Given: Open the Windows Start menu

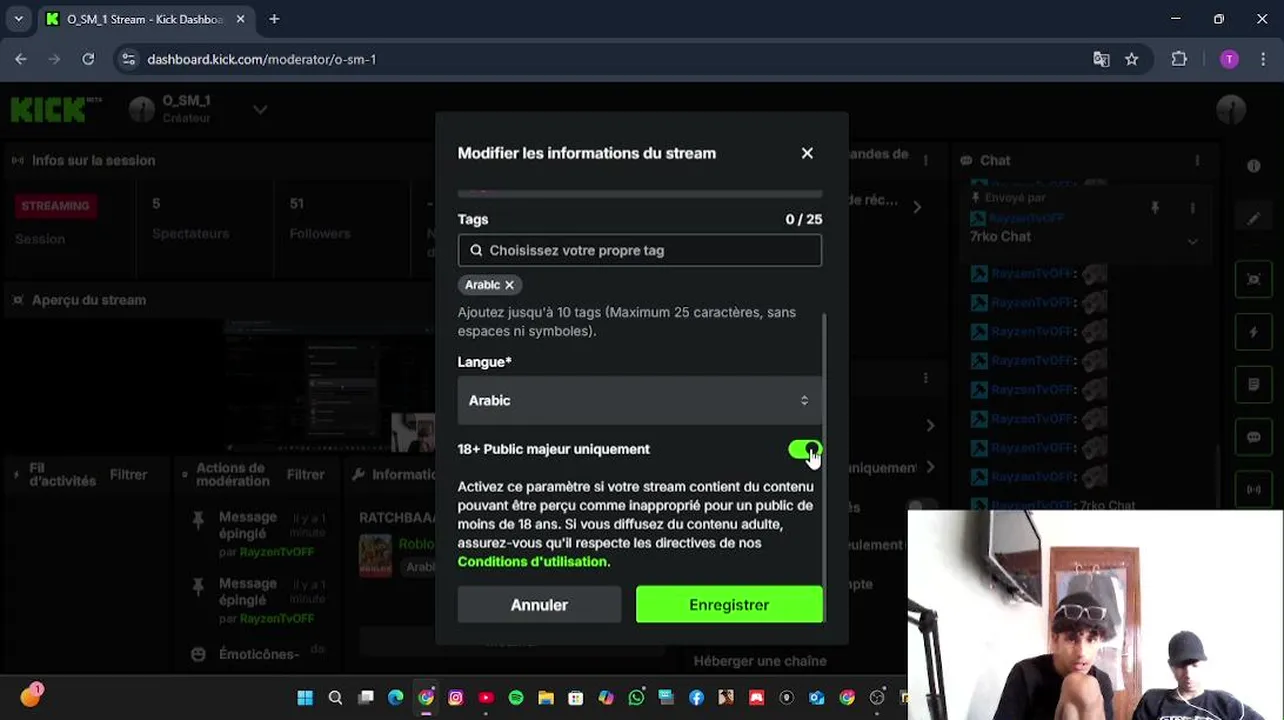Looking at the screenshot, I should (x=305, y=698).
